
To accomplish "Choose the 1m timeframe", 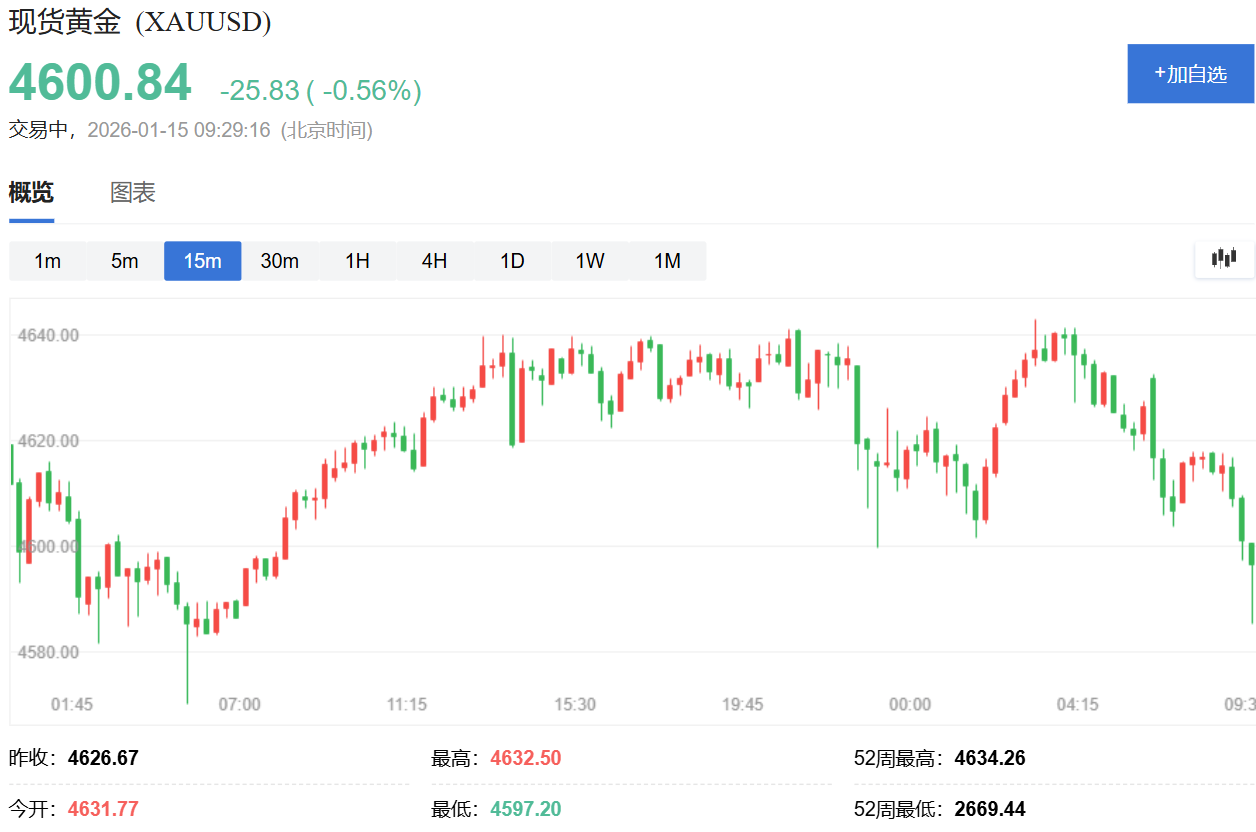I will click(x=47, y=261).
